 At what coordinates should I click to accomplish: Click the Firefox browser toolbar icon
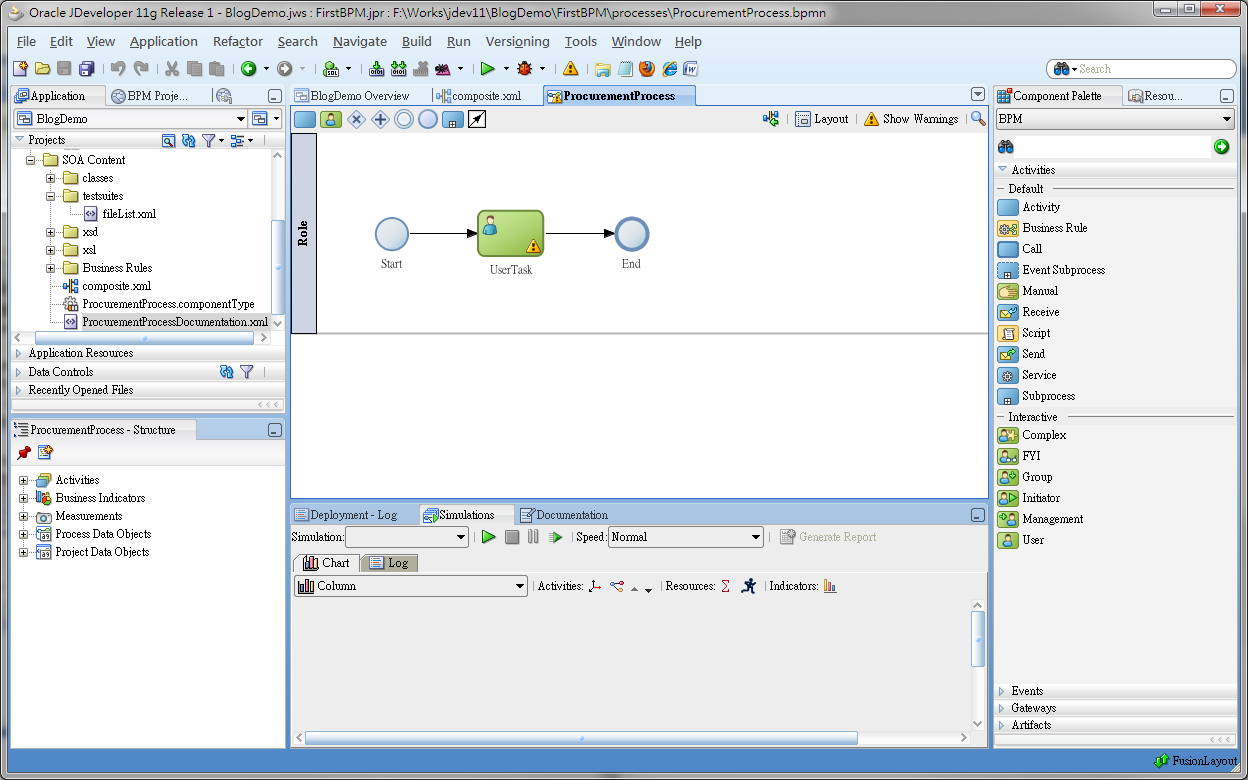(x=647, y=69)
